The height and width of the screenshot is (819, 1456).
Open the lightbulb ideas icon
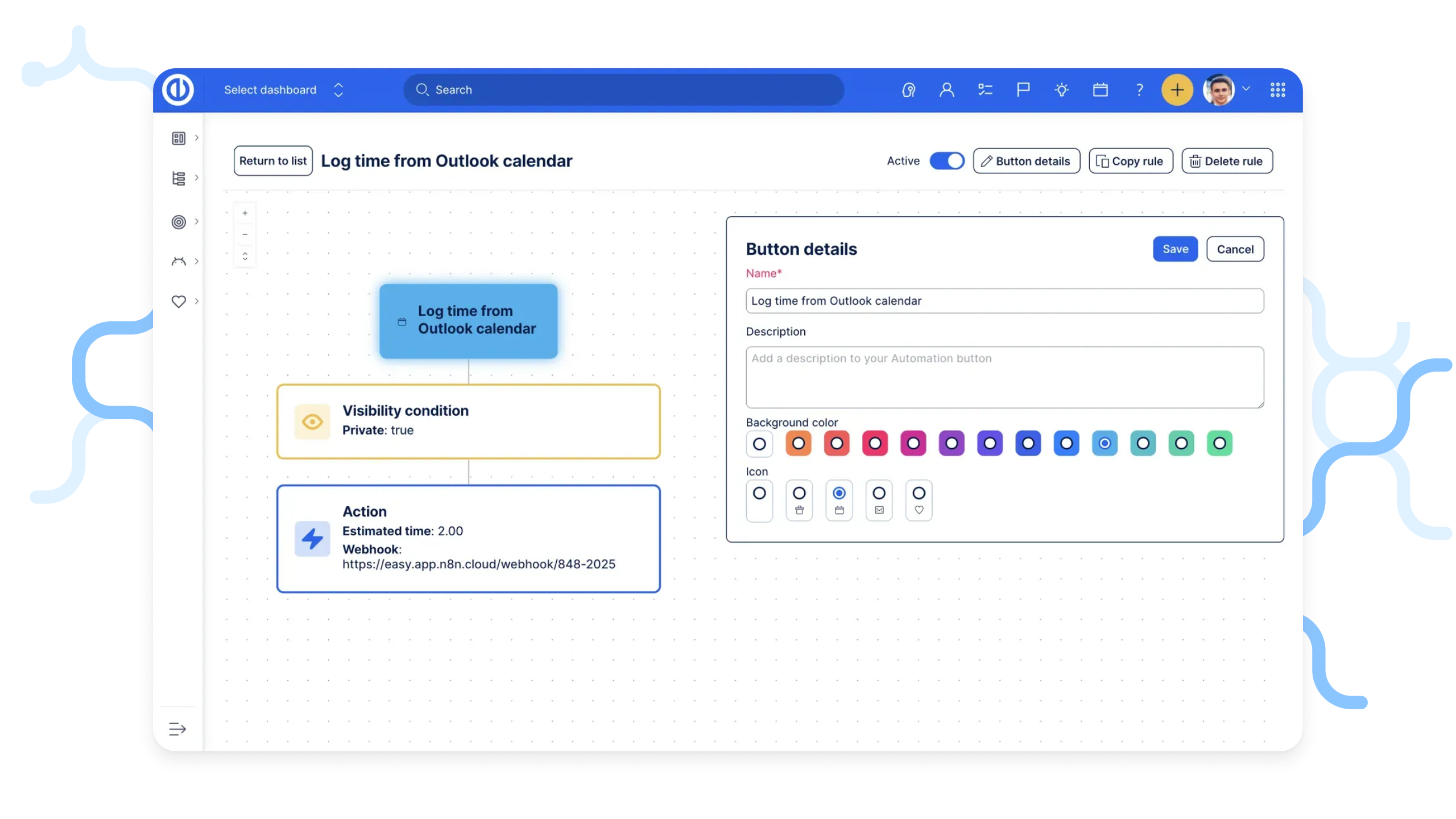[1061, 89]
